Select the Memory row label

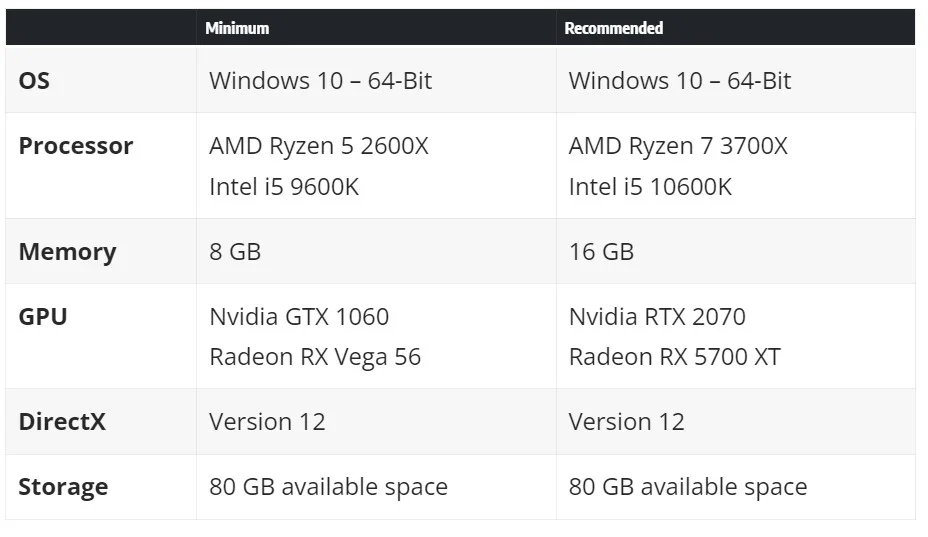pos(67,252)
